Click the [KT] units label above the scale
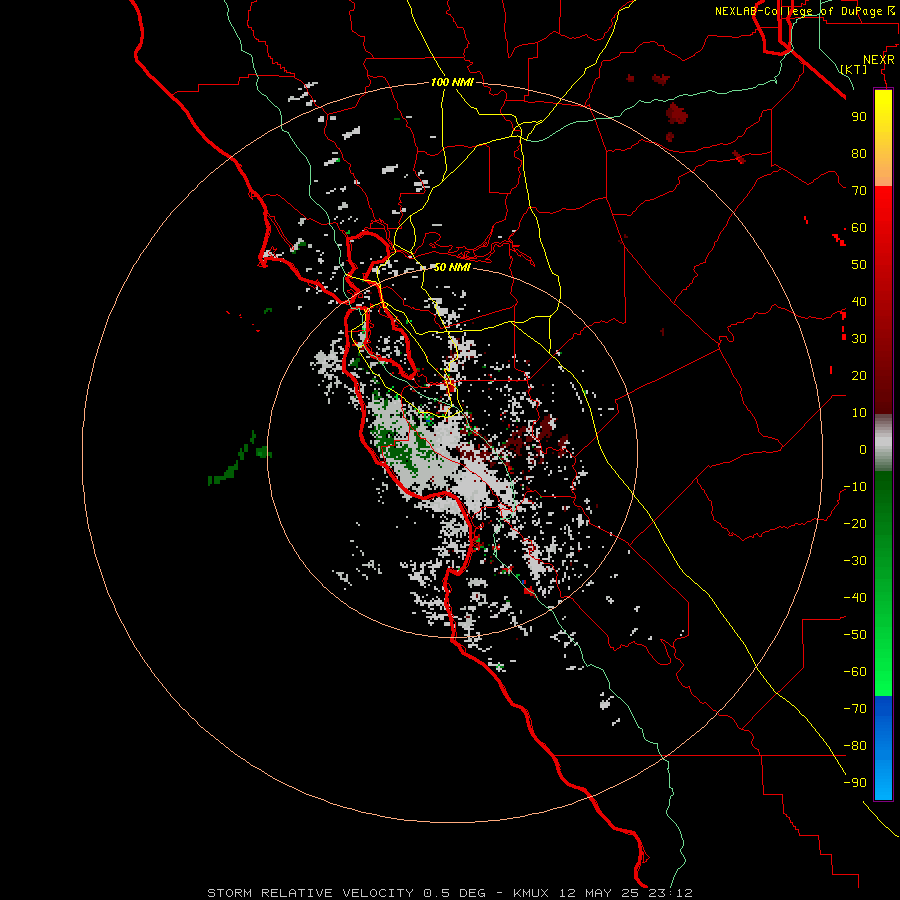This screenshot has height=900, width=900. tap(854, 69)
